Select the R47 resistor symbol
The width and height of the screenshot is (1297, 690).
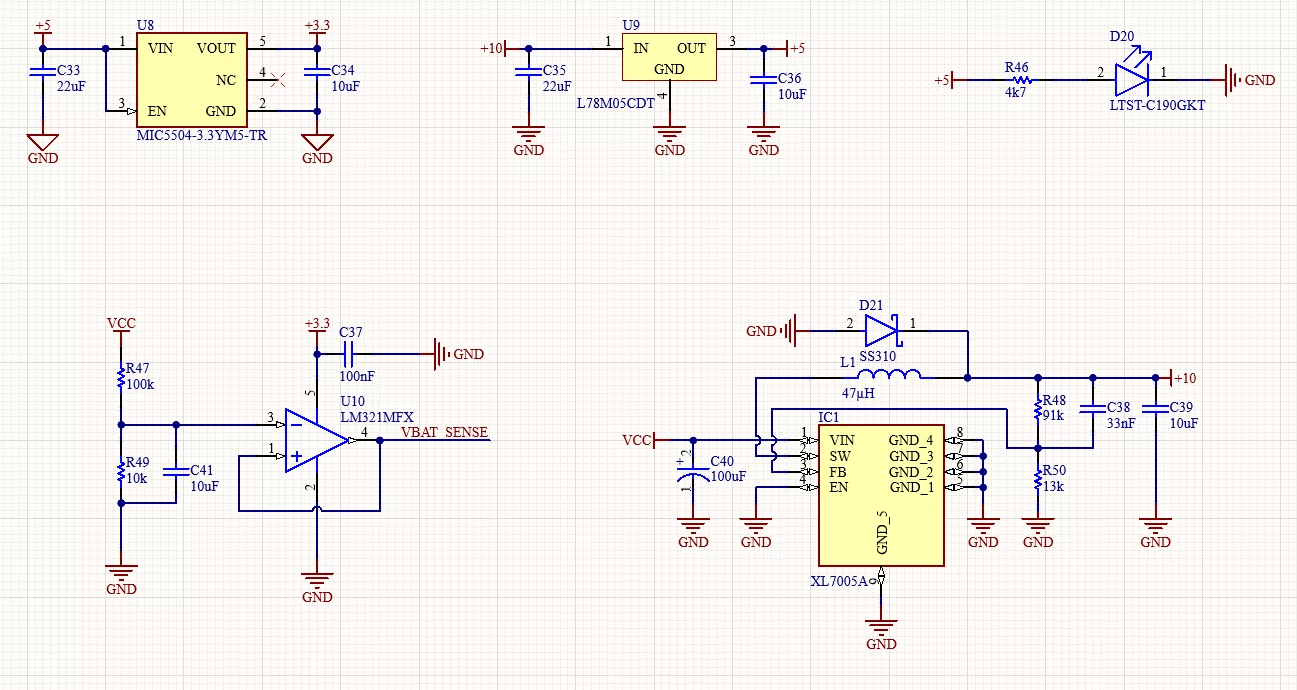[121, 378]
